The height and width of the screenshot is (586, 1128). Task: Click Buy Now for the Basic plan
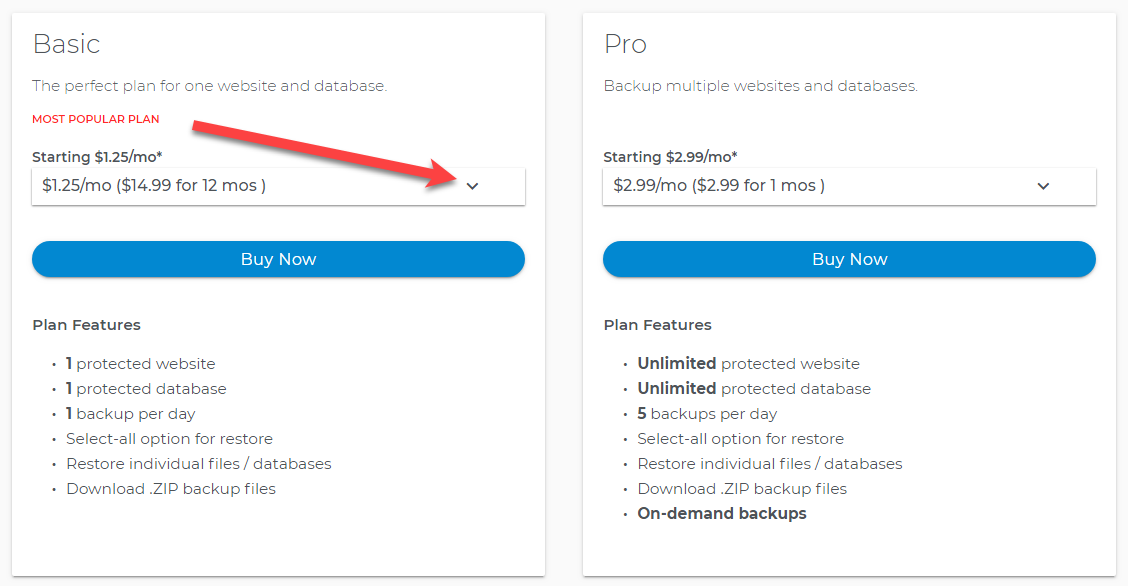pos(278,259)
